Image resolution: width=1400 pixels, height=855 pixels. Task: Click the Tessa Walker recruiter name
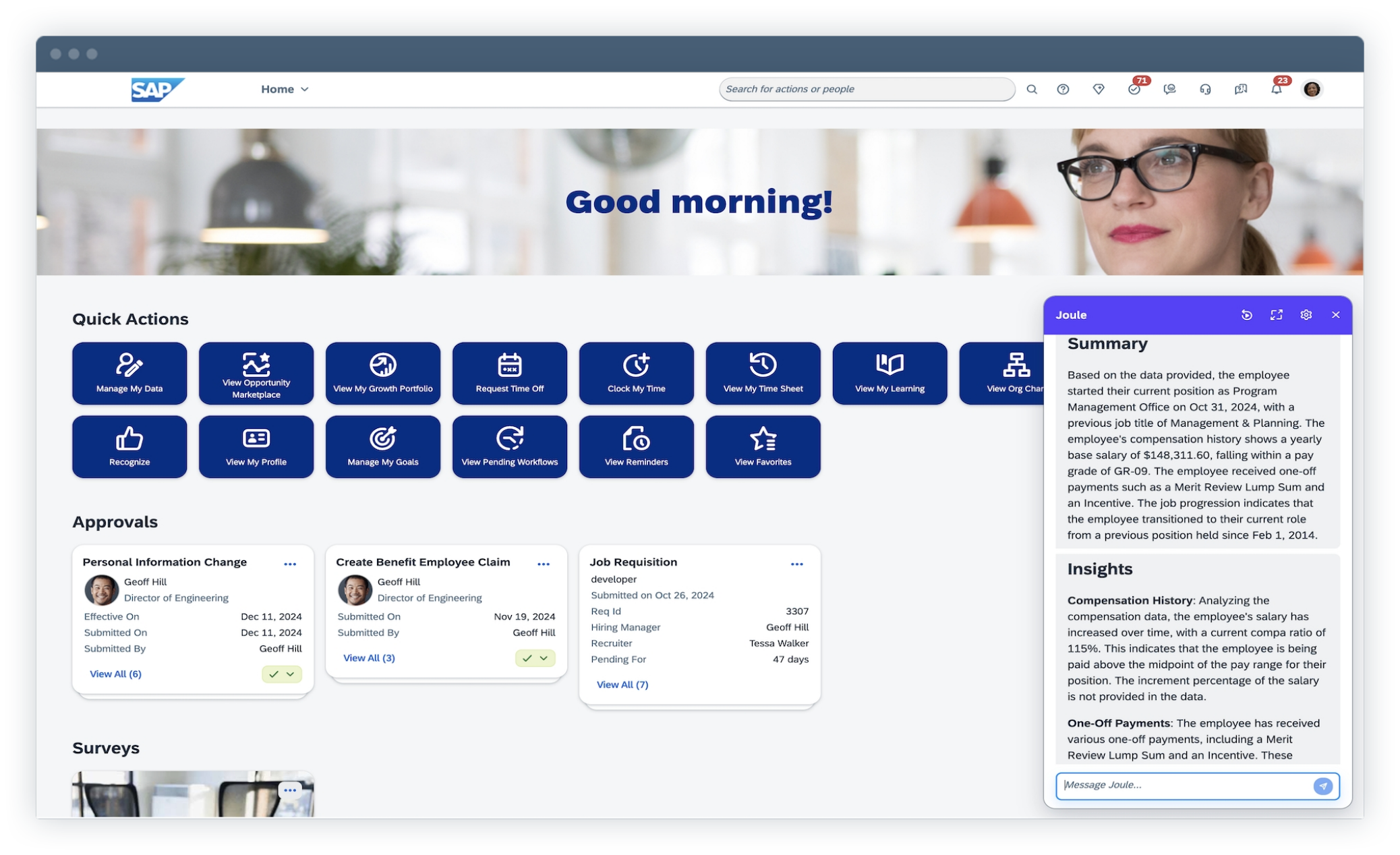(779, 644)
